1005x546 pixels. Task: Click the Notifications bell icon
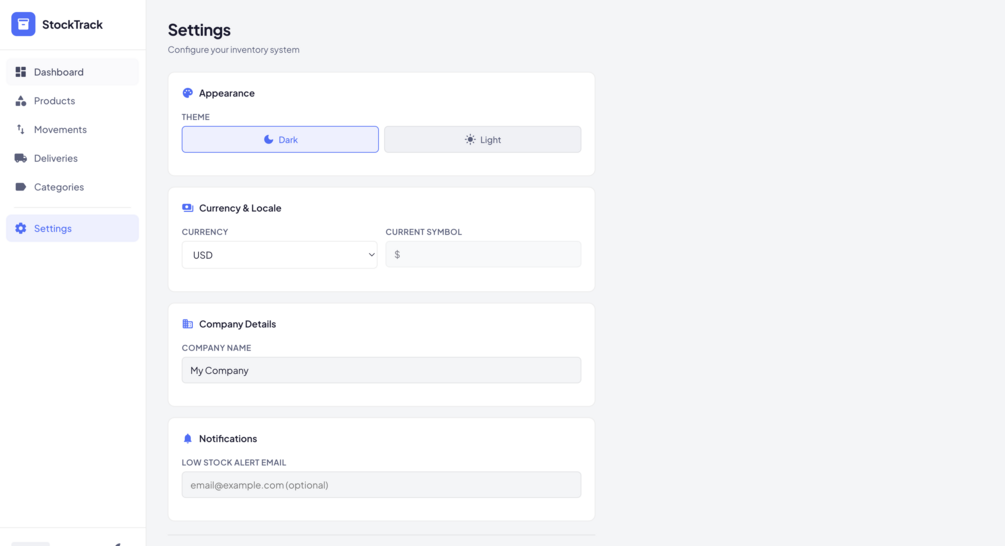tap(187, 439)
